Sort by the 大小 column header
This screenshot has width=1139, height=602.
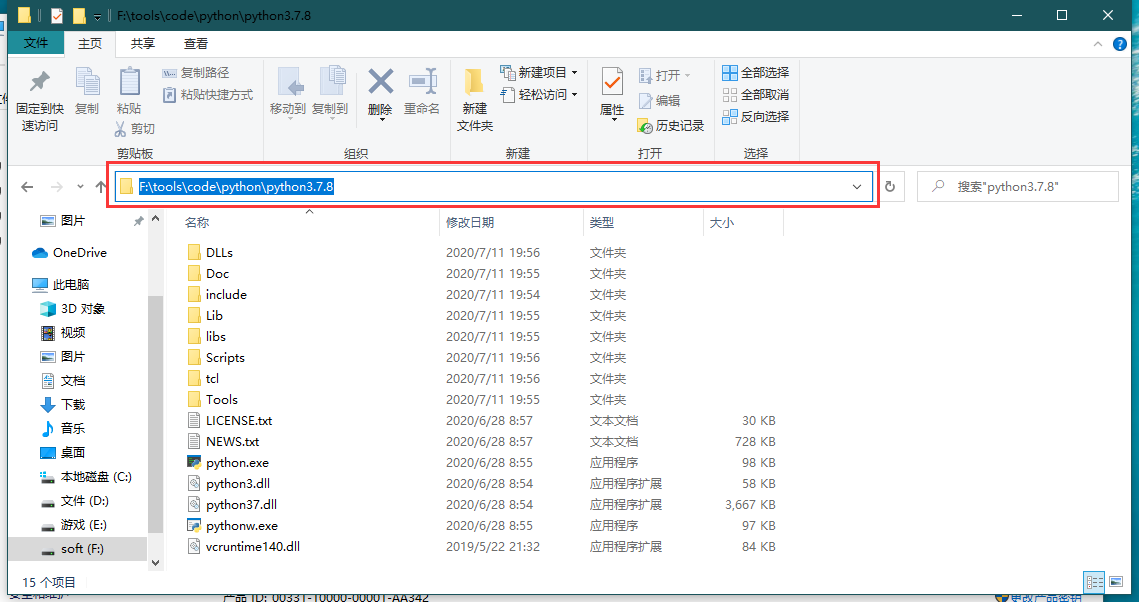721,223
